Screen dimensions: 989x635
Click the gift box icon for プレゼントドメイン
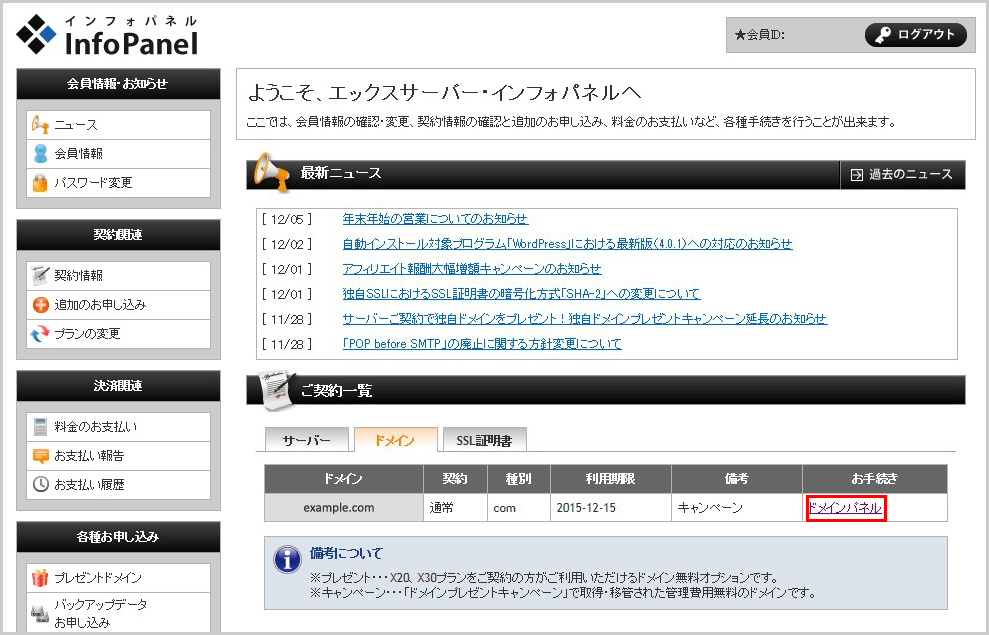pyautogui.click(x=40, y=577)
